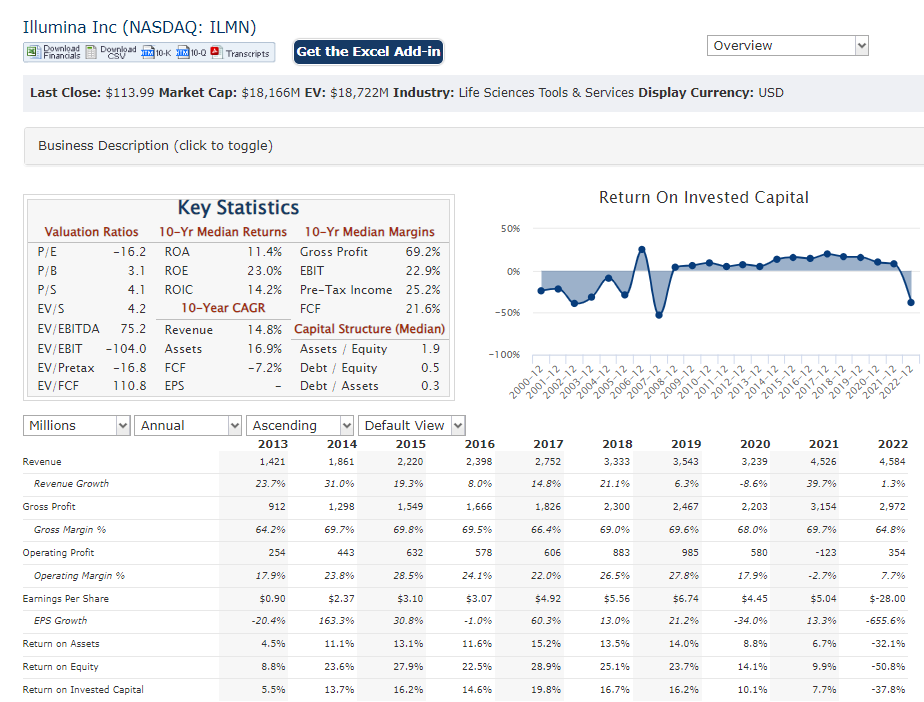Viewport: 924px width, 702px height.
Task: Click the Life Sciences Tools & Services industry
Action: tap(546, 93)
